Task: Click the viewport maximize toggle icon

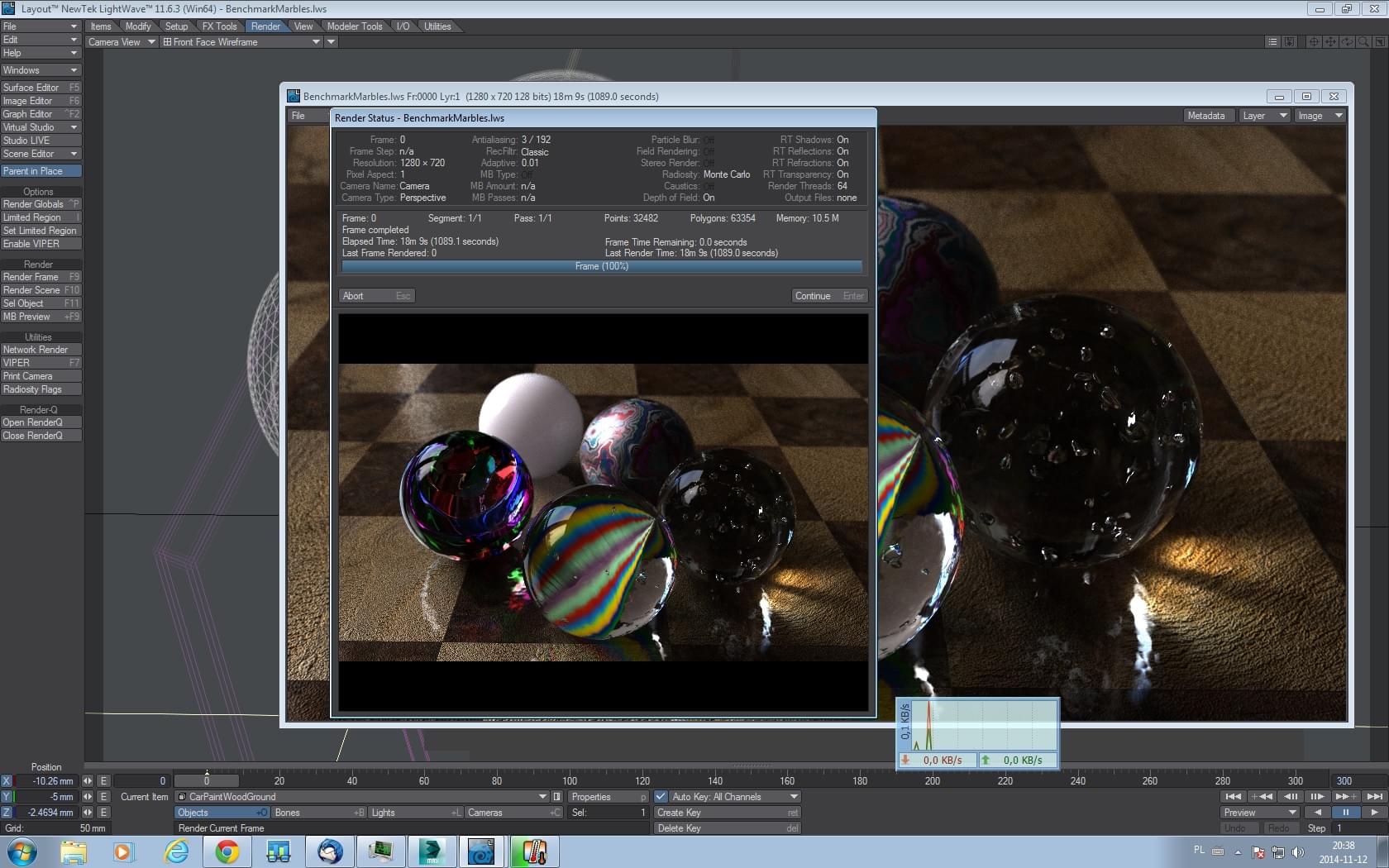Action: [1380, 42]
